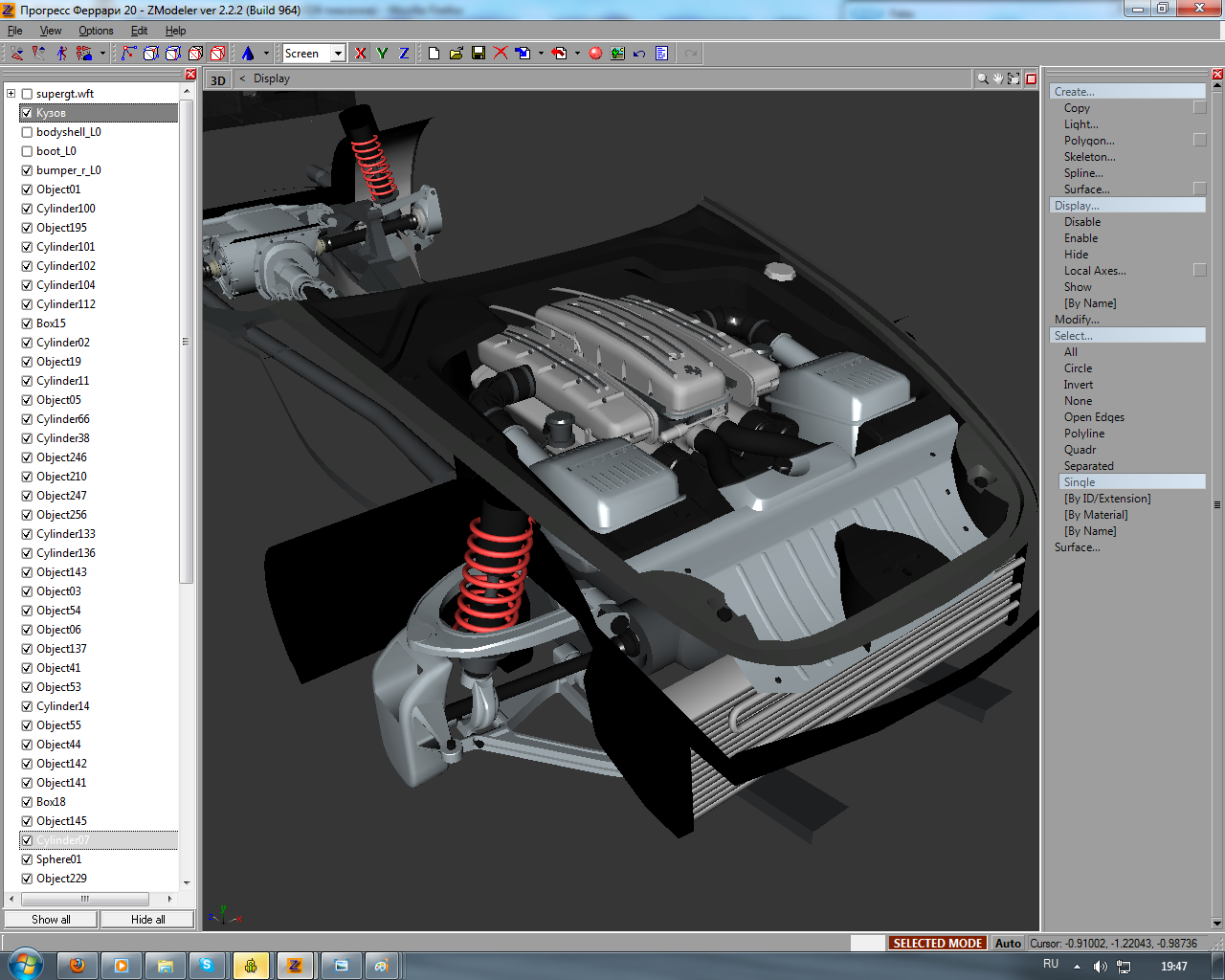Open file using the folder toolbar icon
Viewport: 1225px width, 980px height.
tap(457, 54)
